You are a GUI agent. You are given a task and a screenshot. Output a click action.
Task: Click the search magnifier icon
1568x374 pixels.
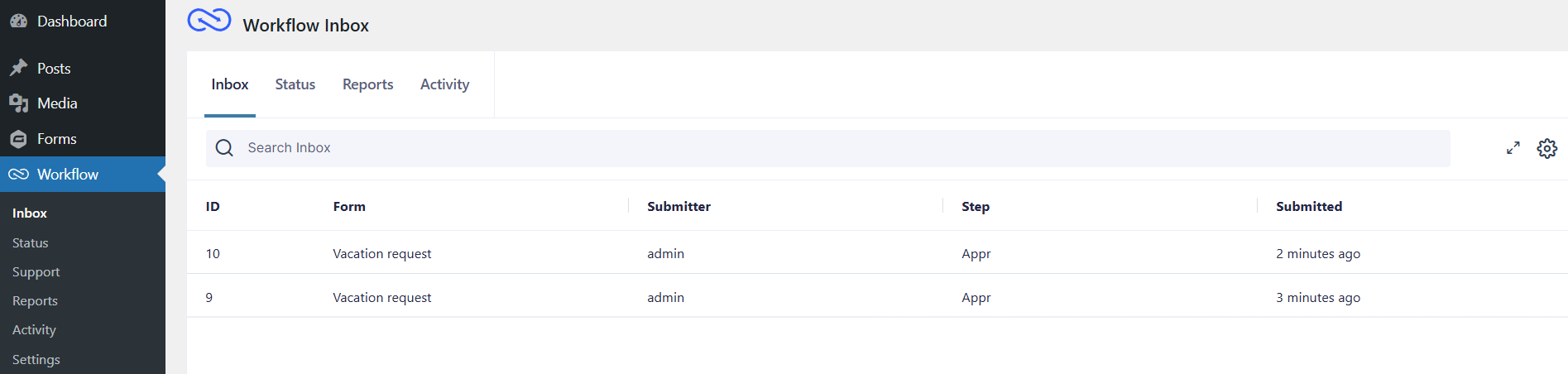[x=224, y=148]
